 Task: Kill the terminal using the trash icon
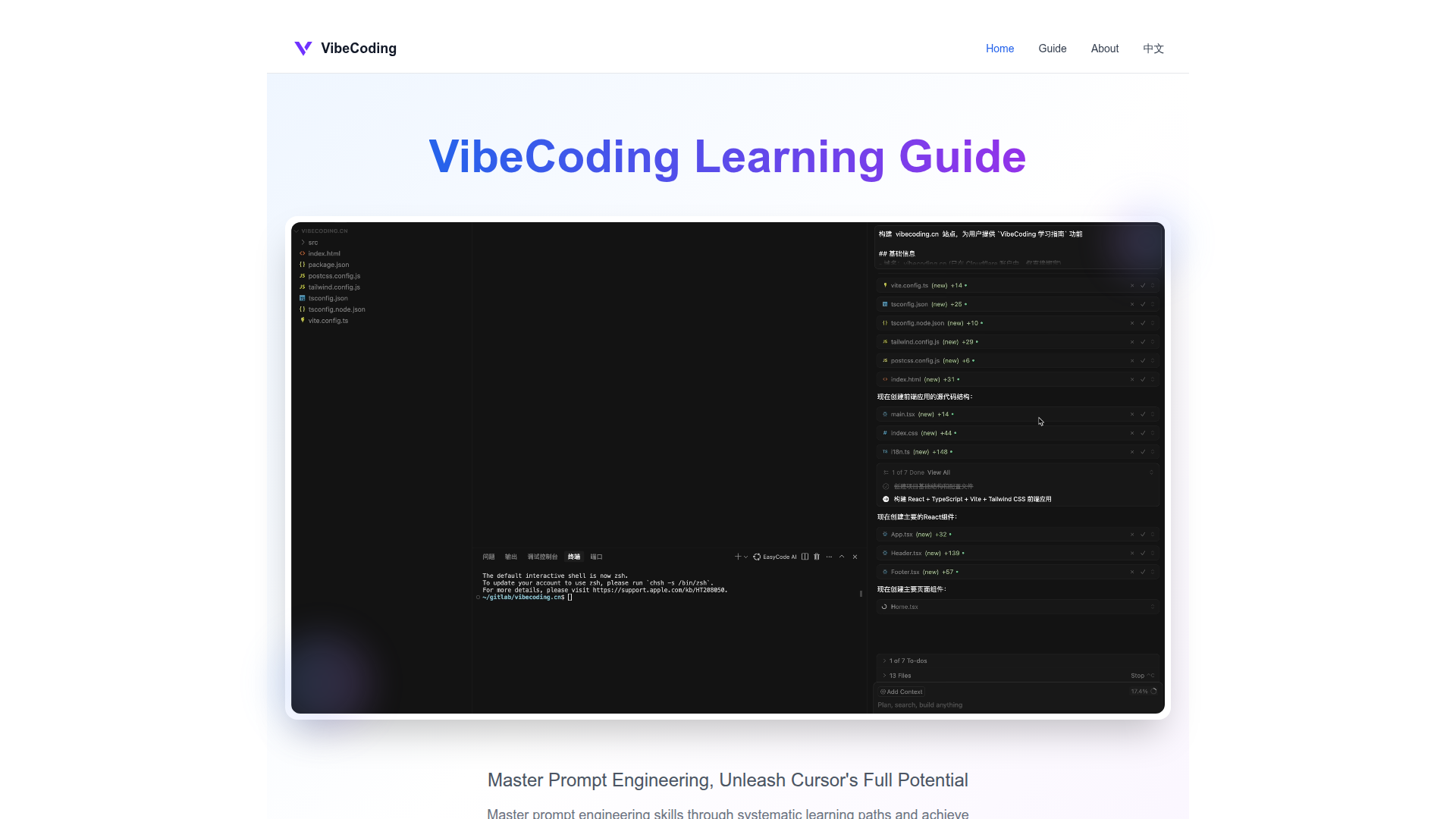tap(817, 557)
